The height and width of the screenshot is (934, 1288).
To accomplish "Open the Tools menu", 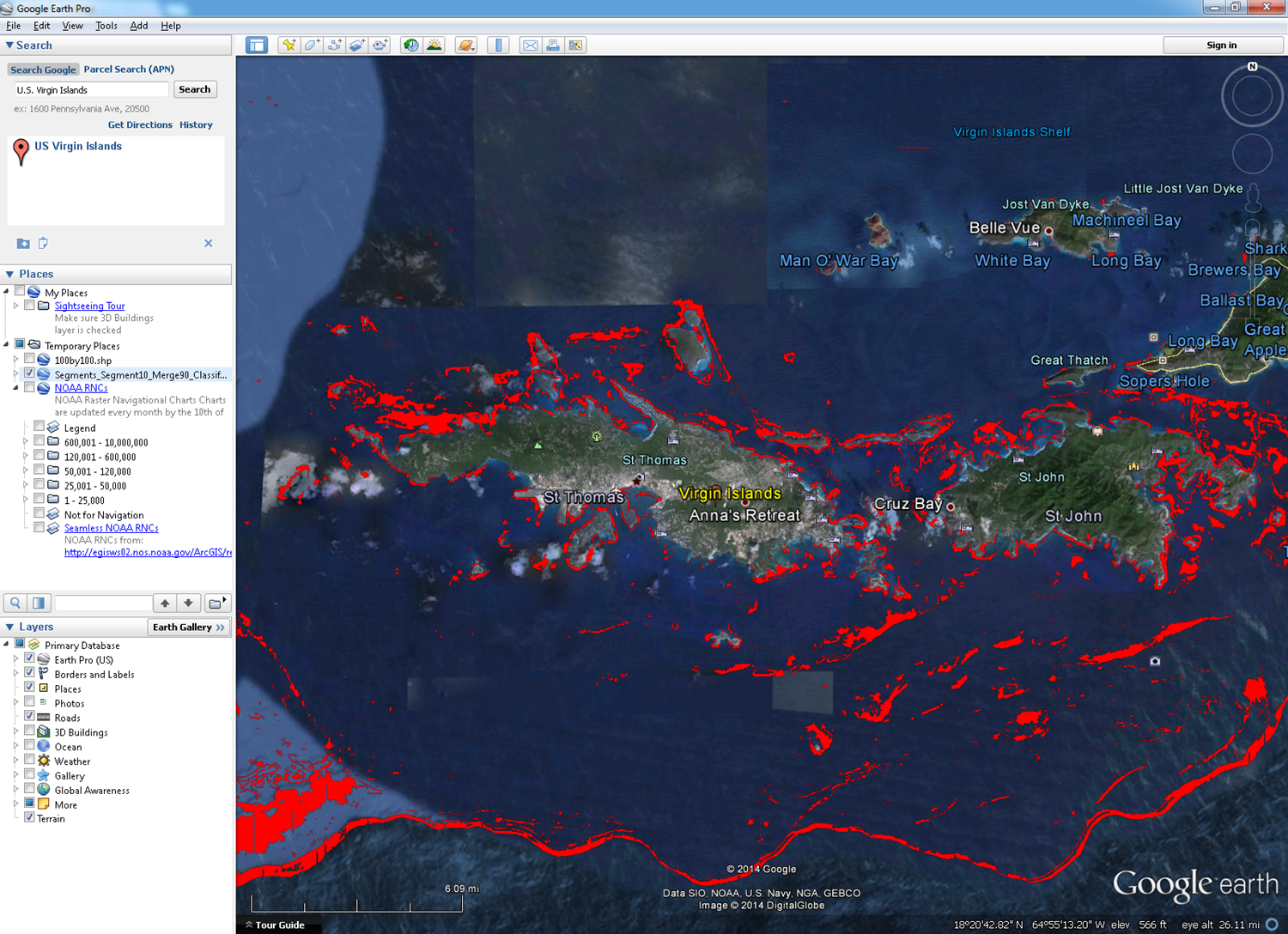I will pos(106,26).
